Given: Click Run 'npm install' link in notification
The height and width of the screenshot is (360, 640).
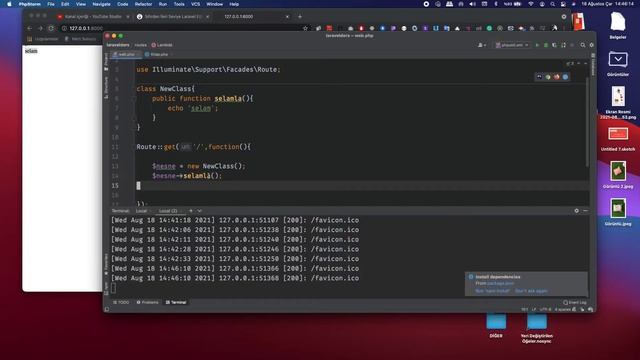Looking at the screenshot, I should pos(493,291).
